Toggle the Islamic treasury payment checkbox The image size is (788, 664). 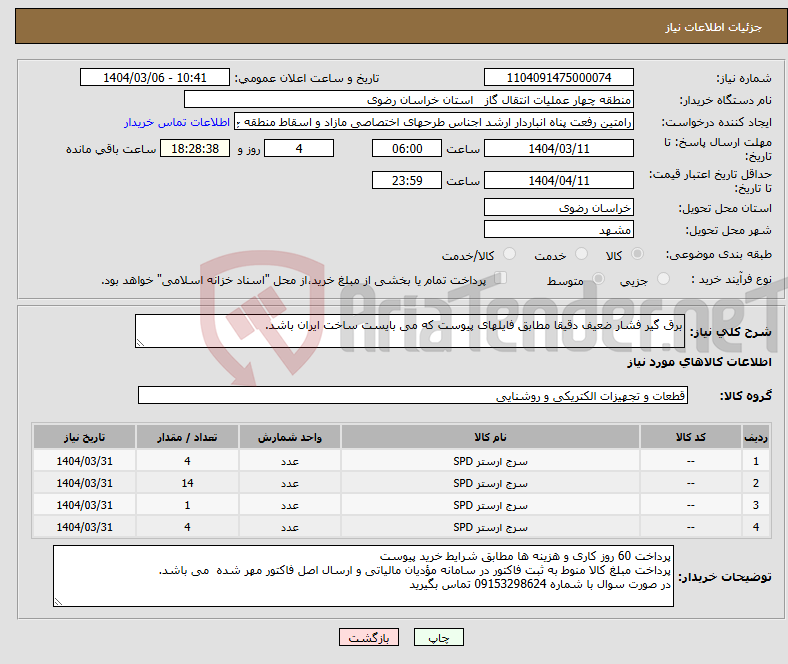click(501, 278)
